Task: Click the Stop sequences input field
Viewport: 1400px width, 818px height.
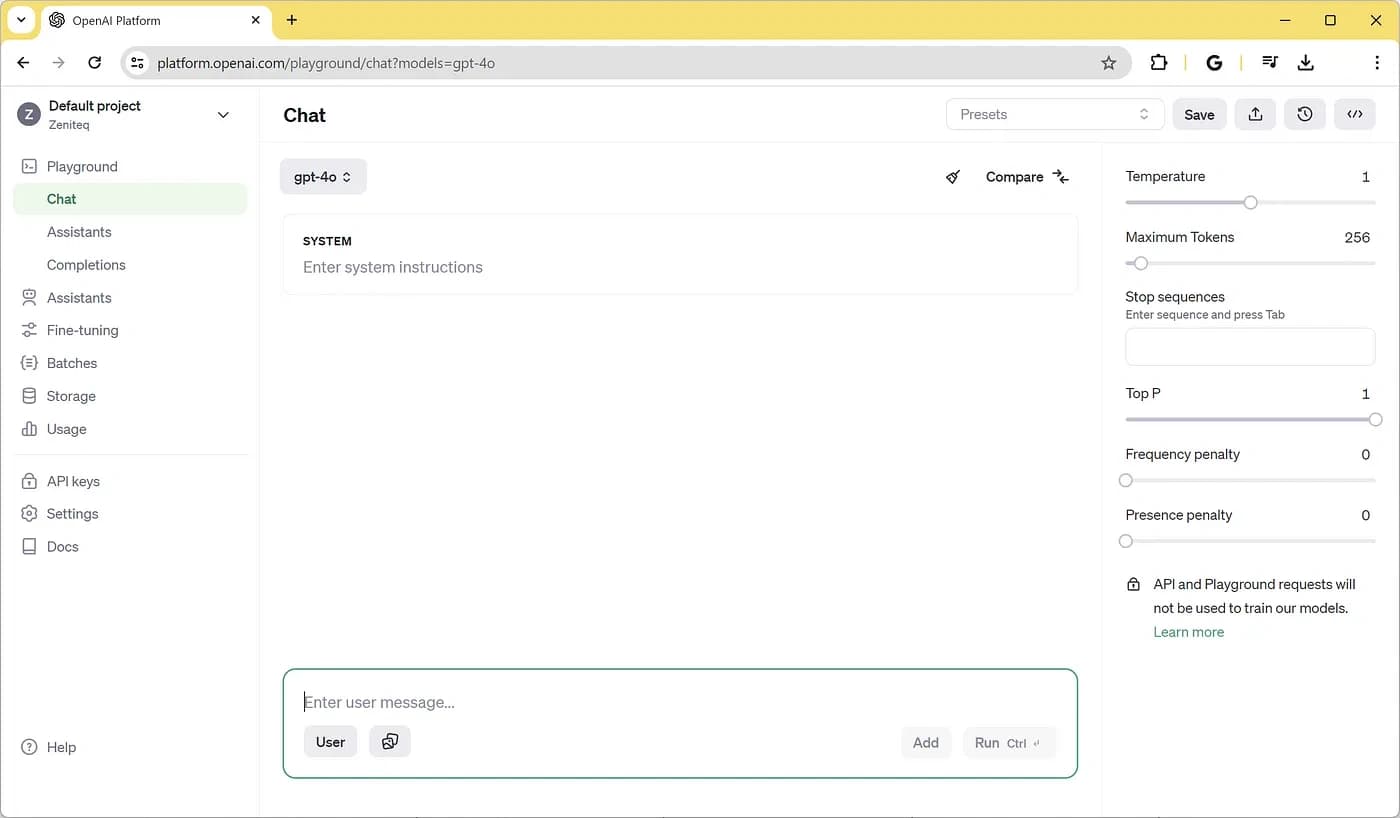Action: (1250, 347)
